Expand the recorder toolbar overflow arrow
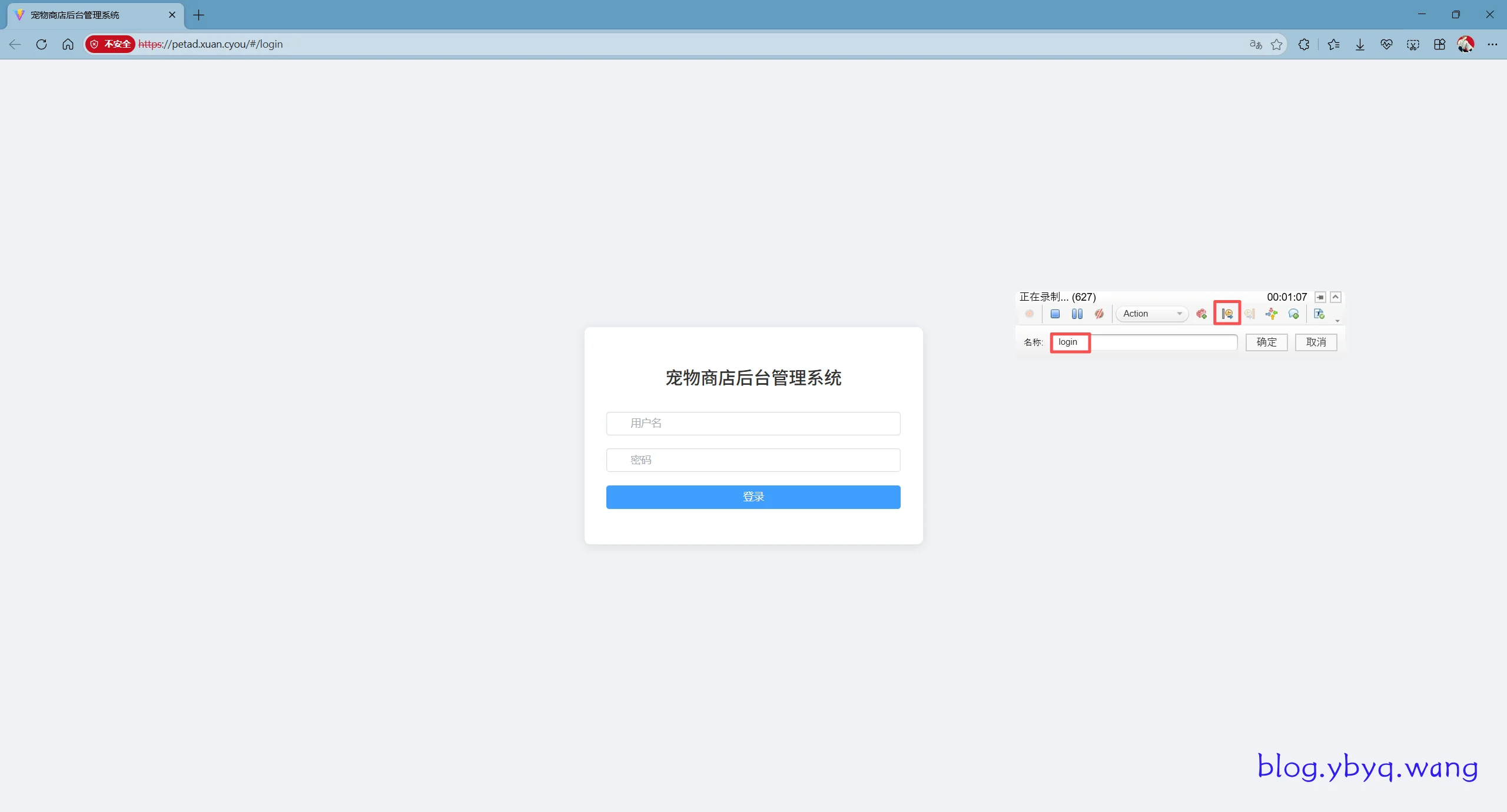This screenshot has width=1507, height=812. point(1337,321)
